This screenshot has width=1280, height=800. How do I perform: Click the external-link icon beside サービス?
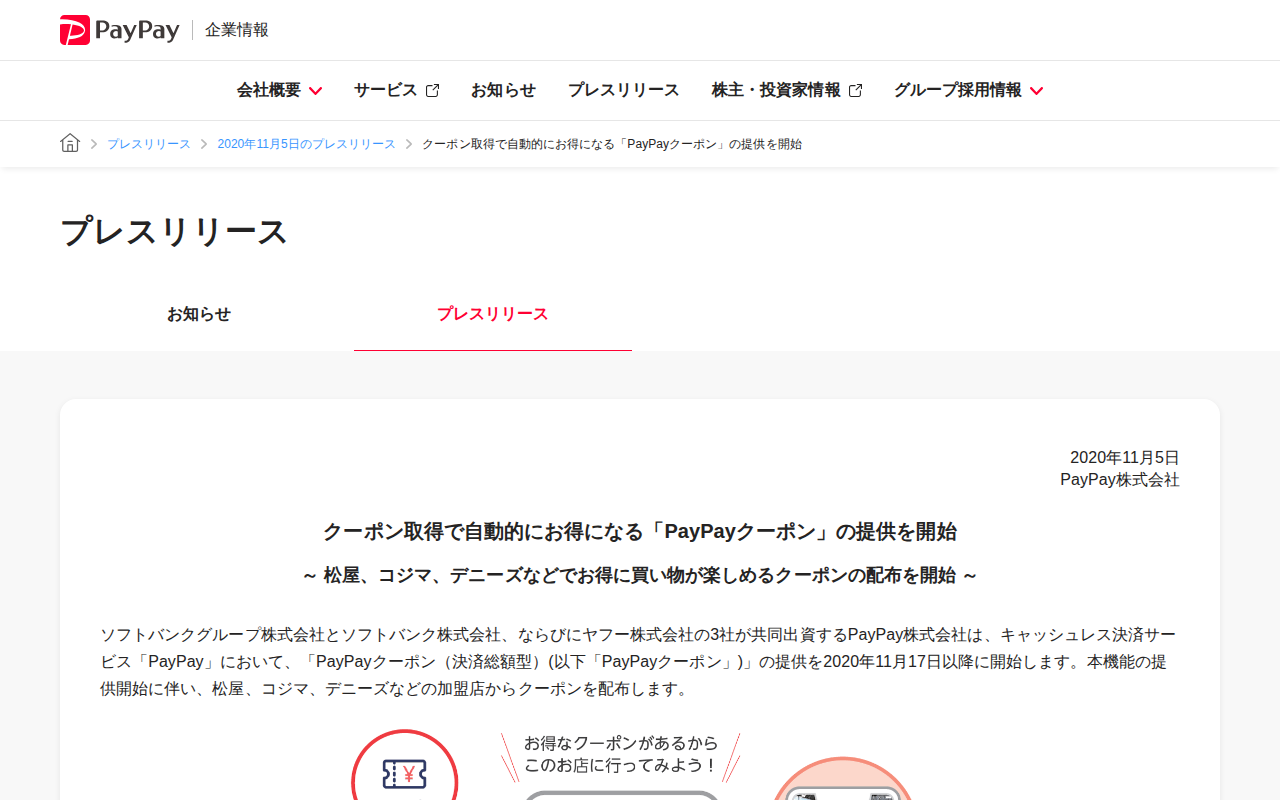point(432,91)
